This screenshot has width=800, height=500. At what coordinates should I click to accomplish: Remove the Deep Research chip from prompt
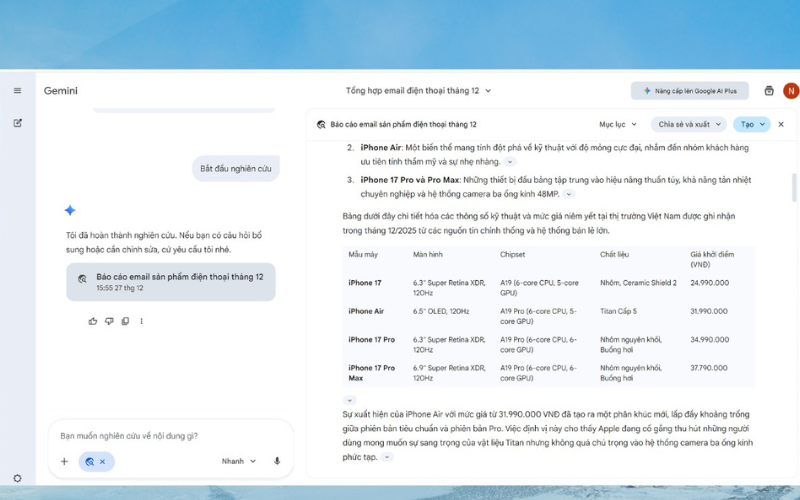[x=102, y=462]
